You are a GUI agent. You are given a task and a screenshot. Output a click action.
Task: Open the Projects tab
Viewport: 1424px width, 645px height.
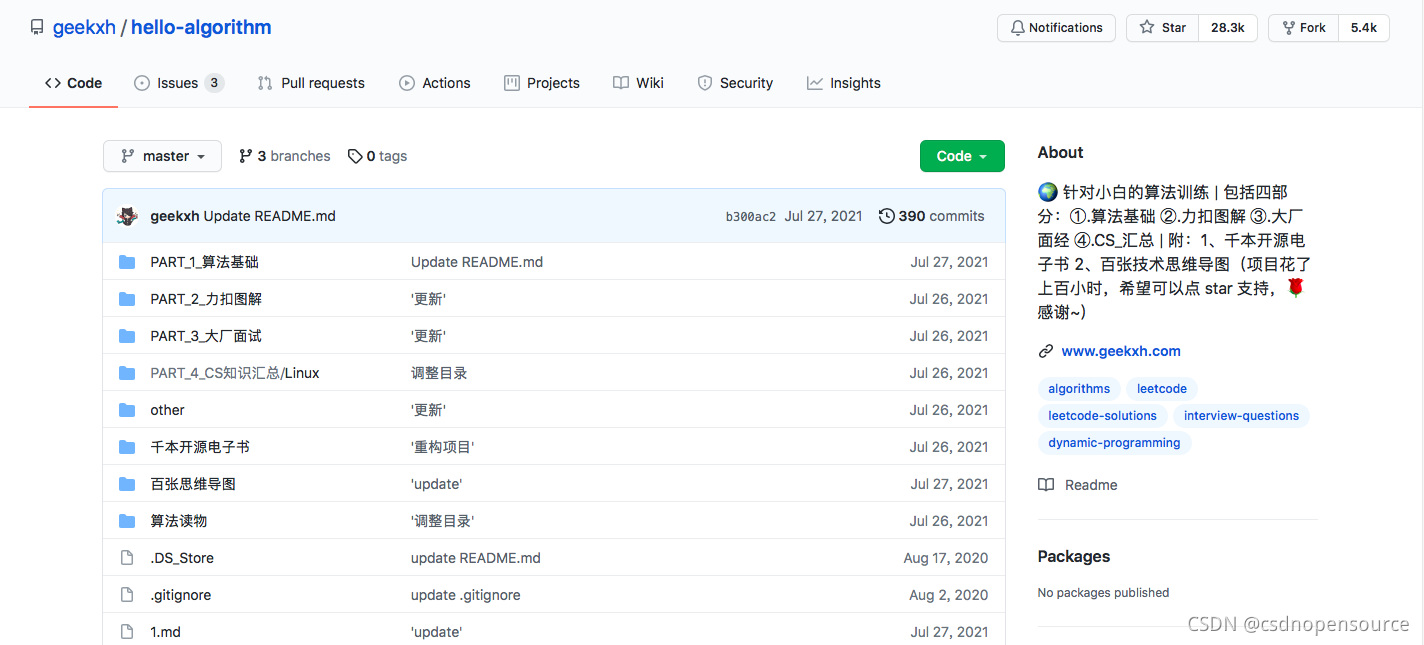pos(542,83)
